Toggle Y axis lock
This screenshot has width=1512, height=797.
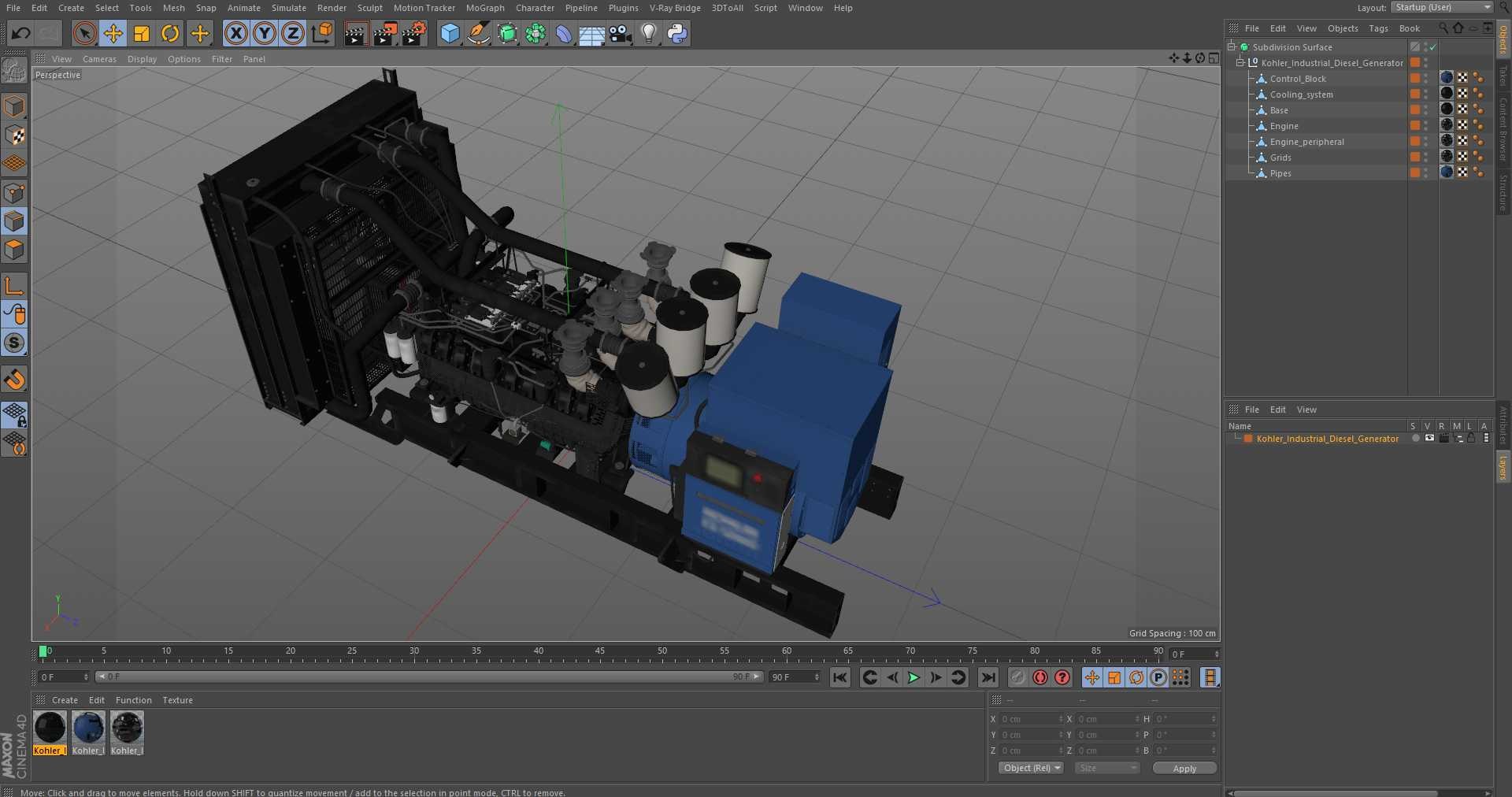point(265,33)
